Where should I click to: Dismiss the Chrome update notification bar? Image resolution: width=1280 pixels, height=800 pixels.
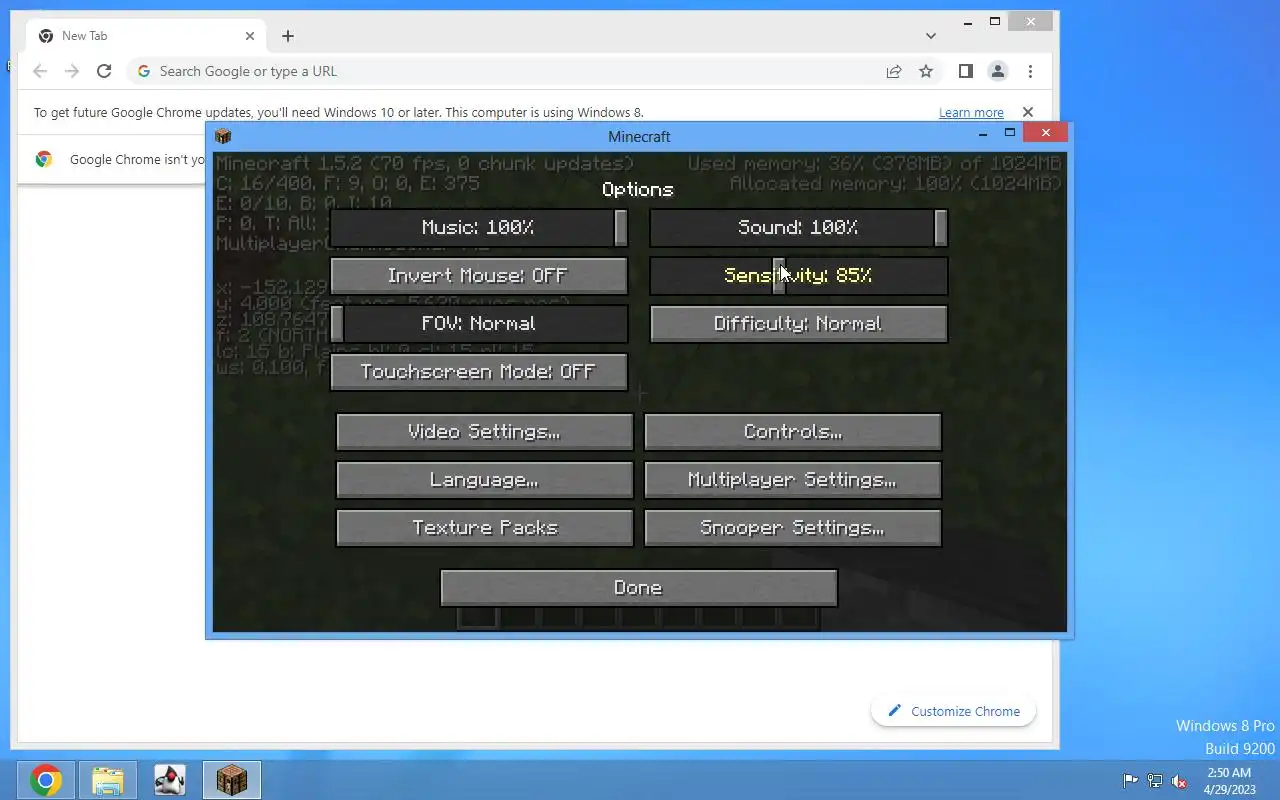1027,112
